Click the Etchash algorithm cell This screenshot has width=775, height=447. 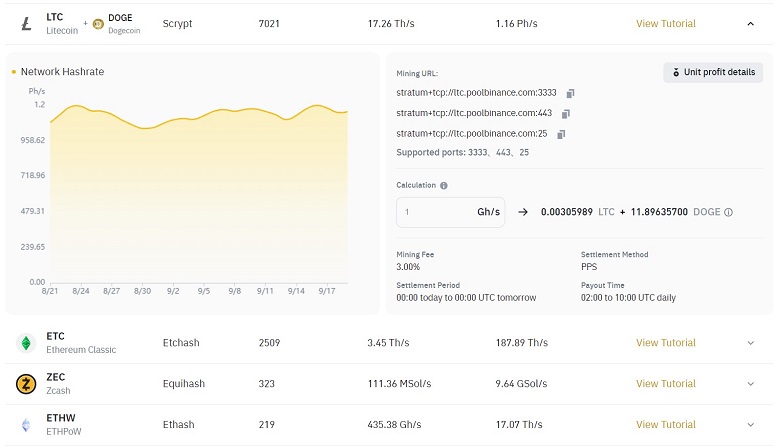tap(181, 343)
